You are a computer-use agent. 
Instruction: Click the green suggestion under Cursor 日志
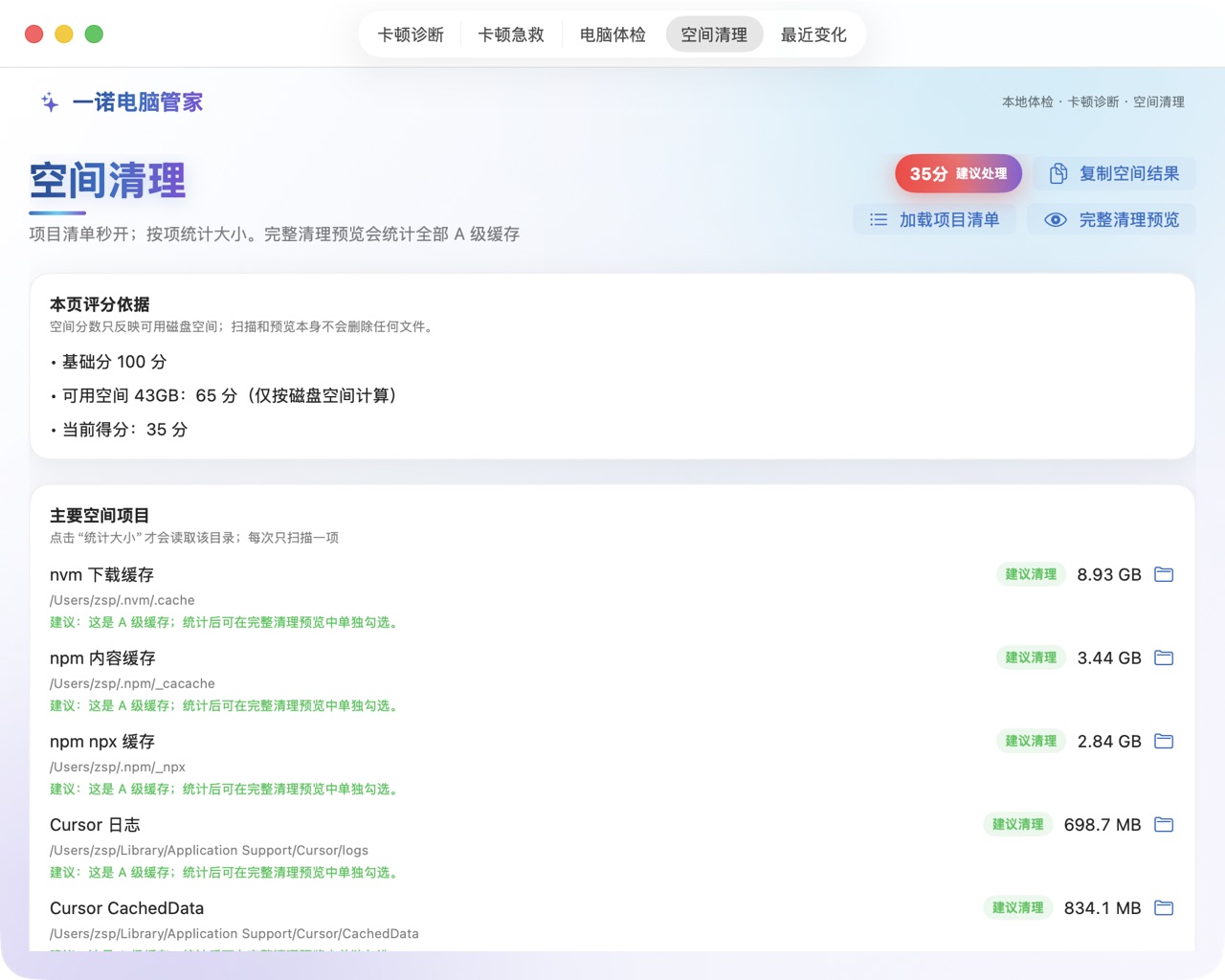224,872
